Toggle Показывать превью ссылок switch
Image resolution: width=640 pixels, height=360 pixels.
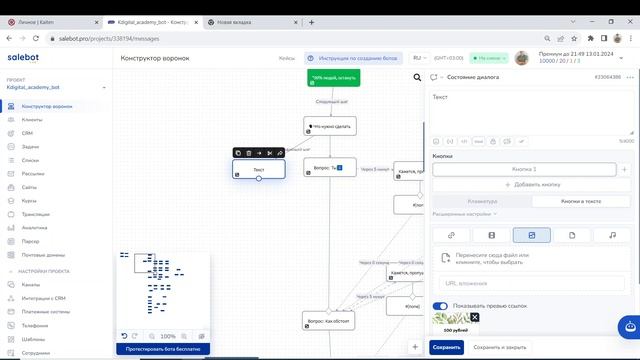440,306
